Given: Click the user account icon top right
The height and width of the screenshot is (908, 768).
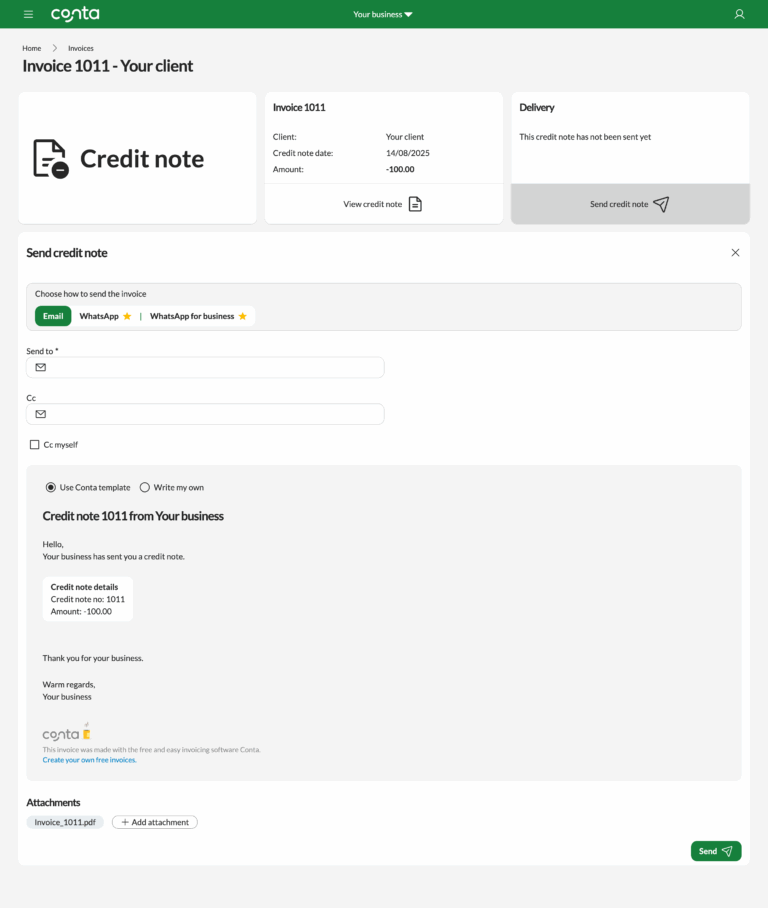Looking at the screenshot, I should 738,14.
